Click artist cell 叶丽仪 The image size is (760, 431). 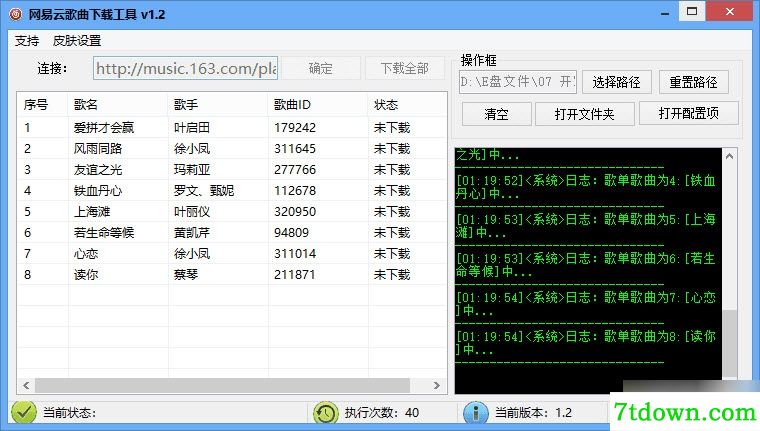coord(192,211)
